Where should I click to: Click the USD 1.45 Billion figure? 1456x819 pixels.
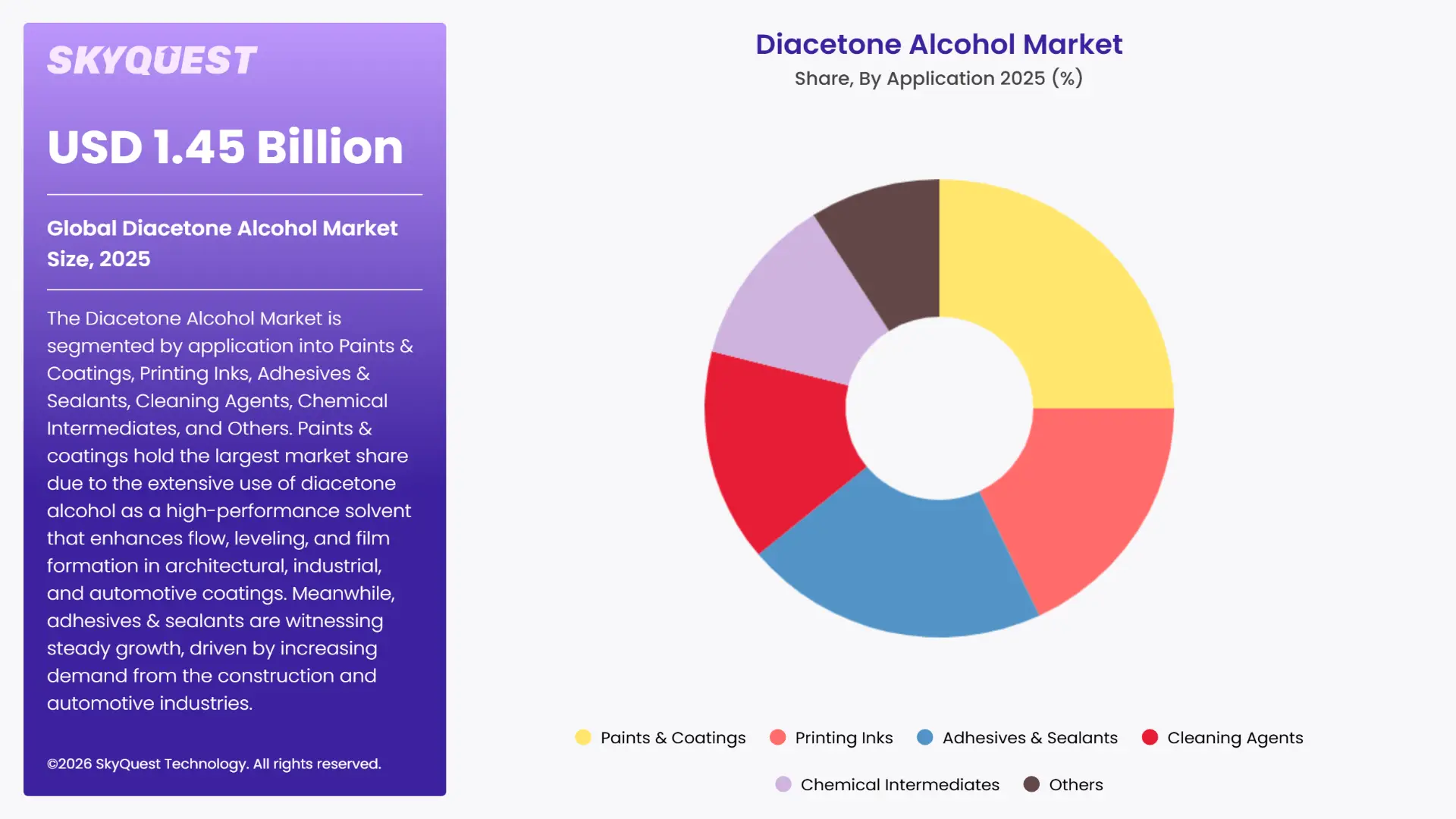coord(225,146)
